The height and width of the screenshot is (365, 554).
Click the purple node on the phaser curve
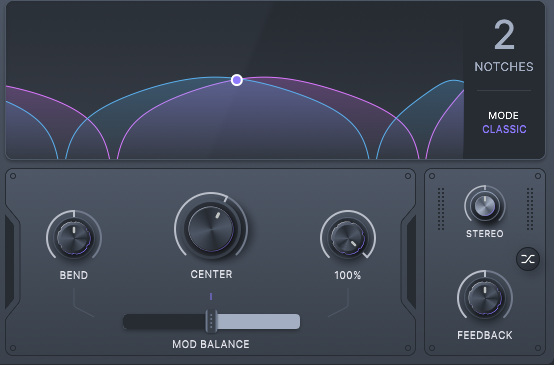pos(237,80)
